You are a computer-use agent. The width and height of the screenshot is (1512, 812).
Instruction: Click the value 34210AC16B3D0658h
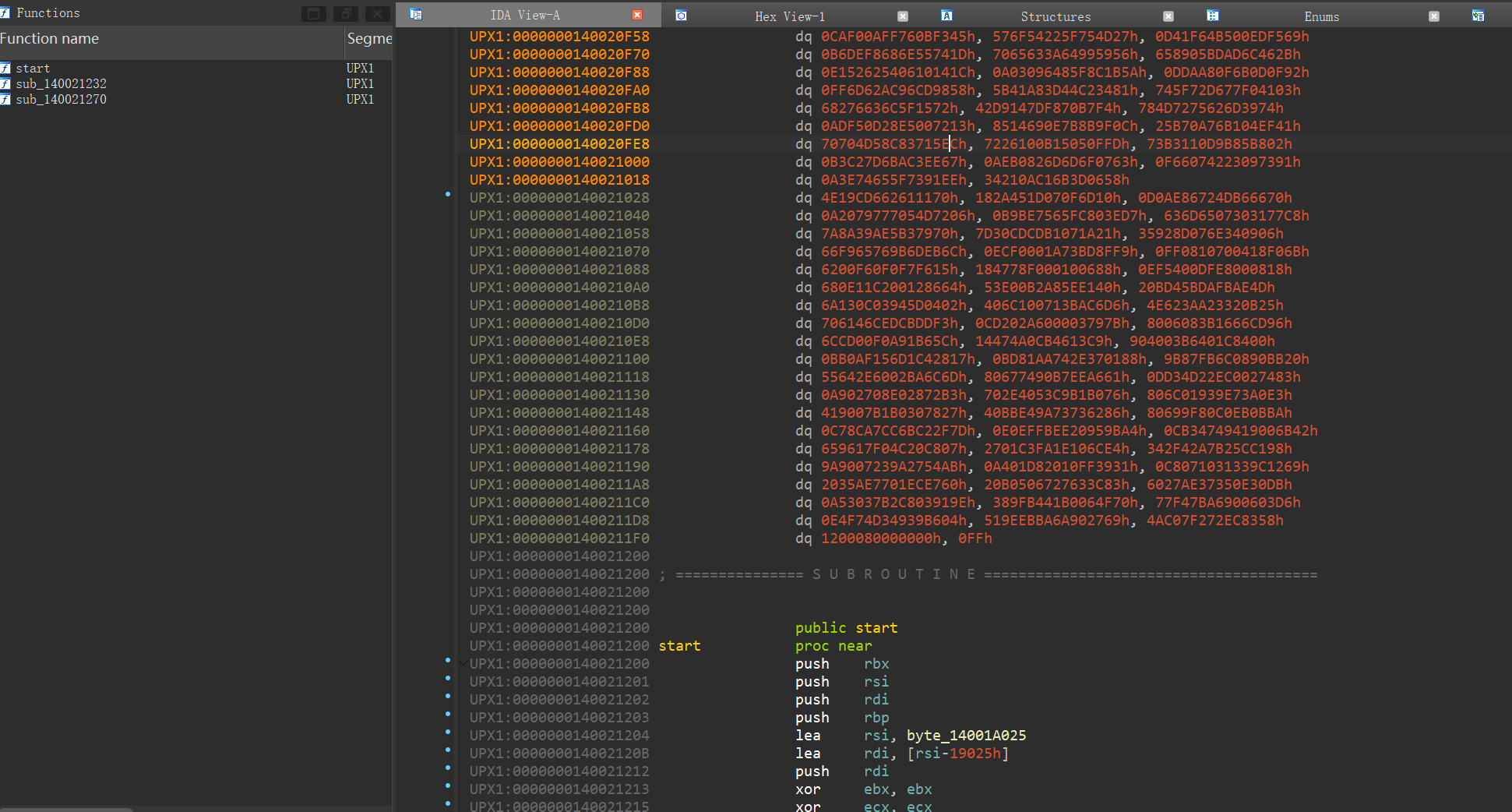click(x=1056, y=180)
